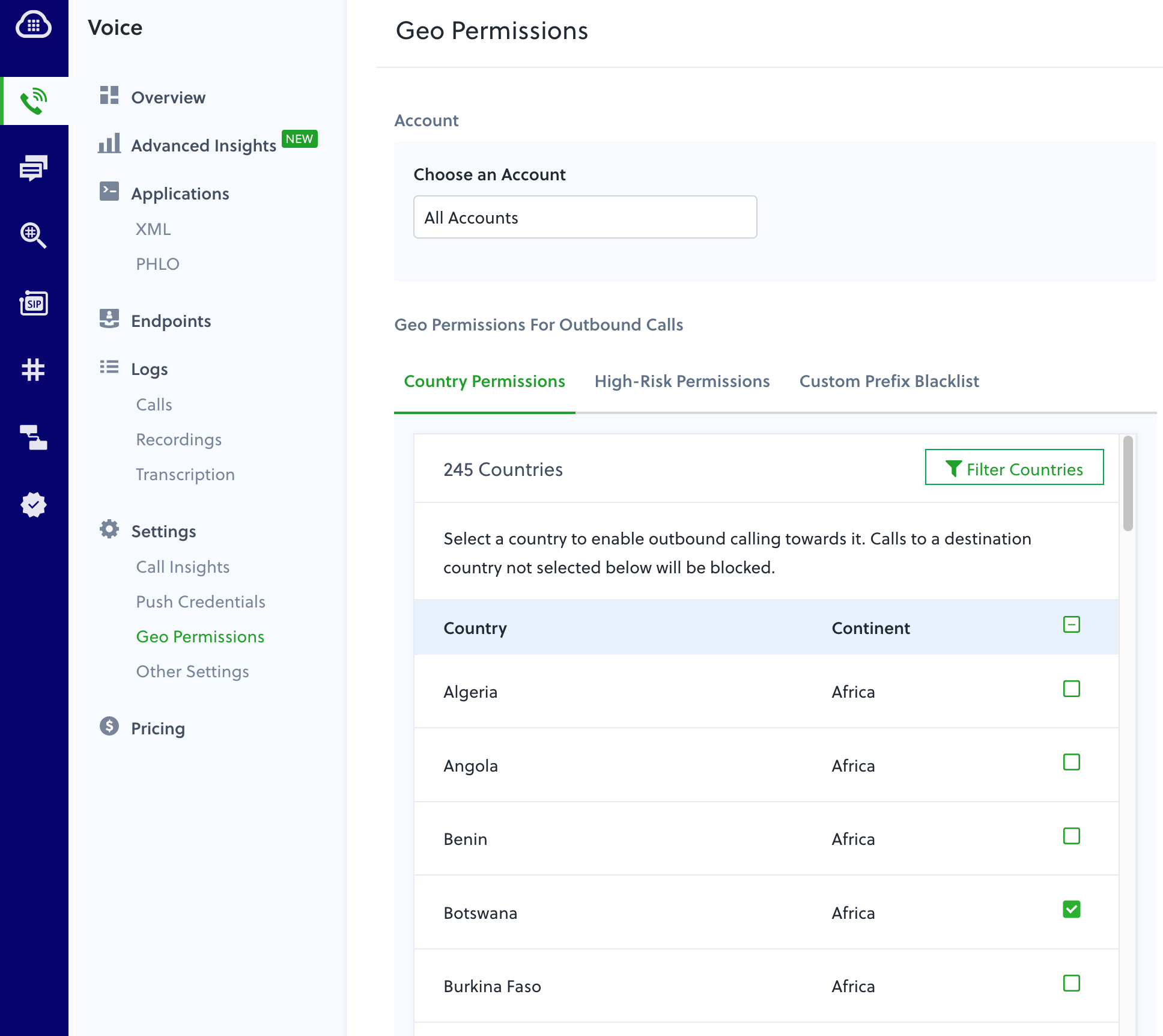
Task: Click the Filter Countries button
Action: [1013, 468]
